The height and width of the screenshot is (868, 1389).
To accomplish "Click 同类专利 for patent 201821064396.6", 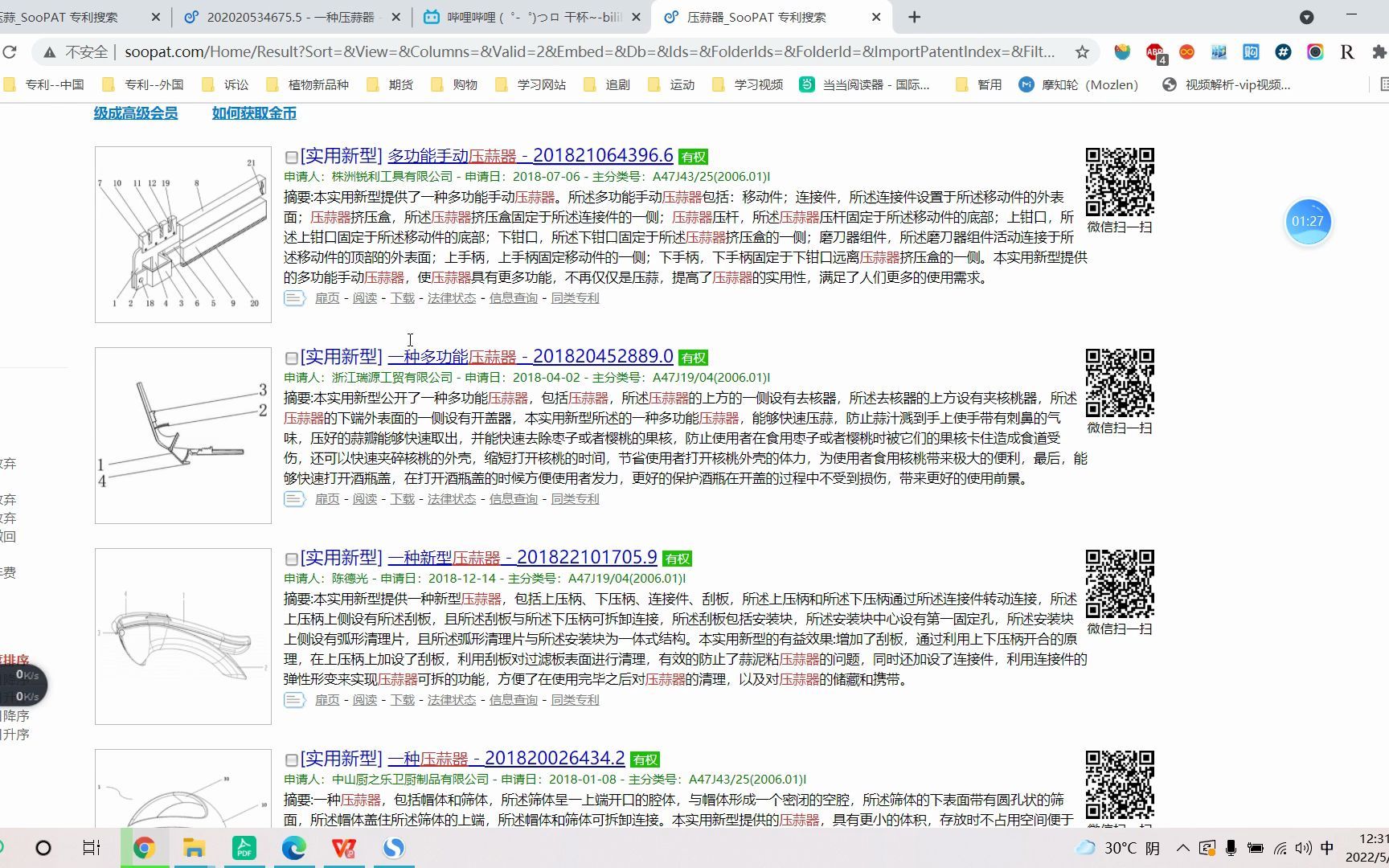I will (575, 298).
